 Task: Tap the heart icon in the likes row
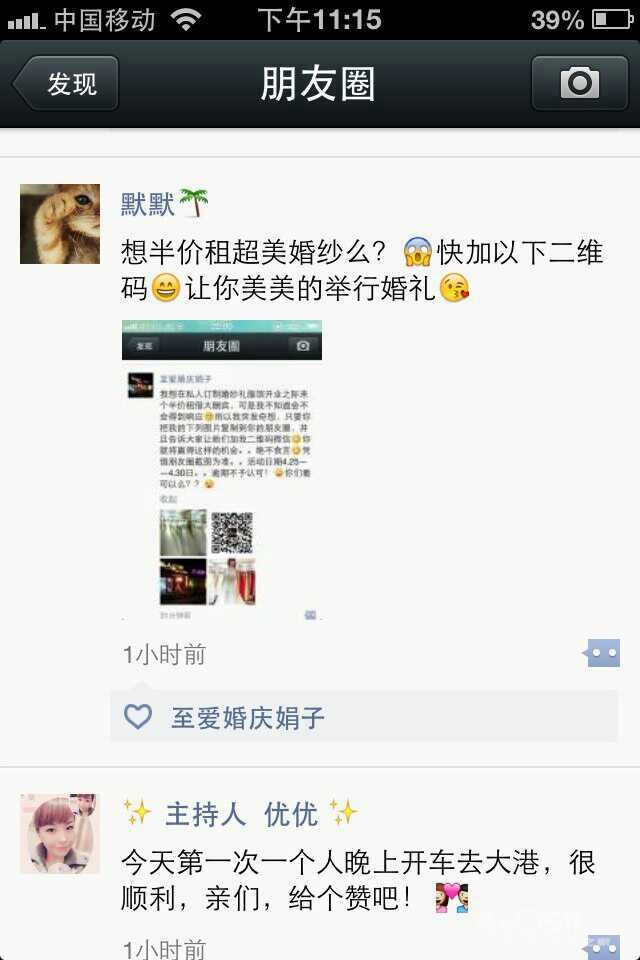138,716
